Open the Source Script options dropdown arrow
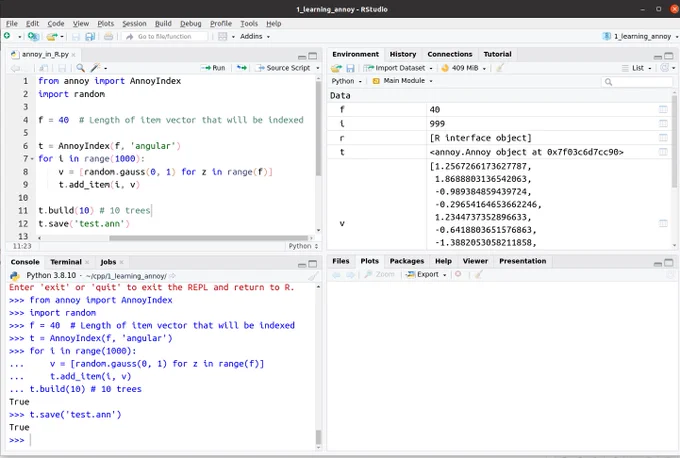680x458 pixels. click(318, 68)
